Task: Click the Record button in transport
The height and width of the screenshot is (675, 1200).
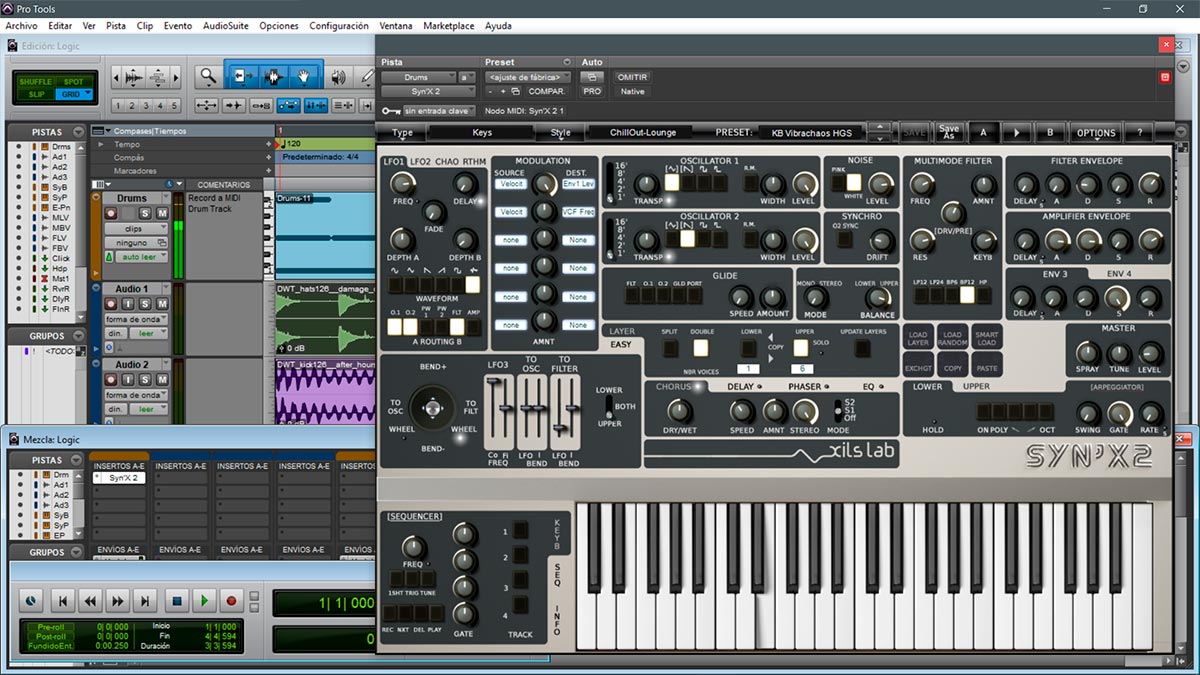Action: click(x=232, y=601)
